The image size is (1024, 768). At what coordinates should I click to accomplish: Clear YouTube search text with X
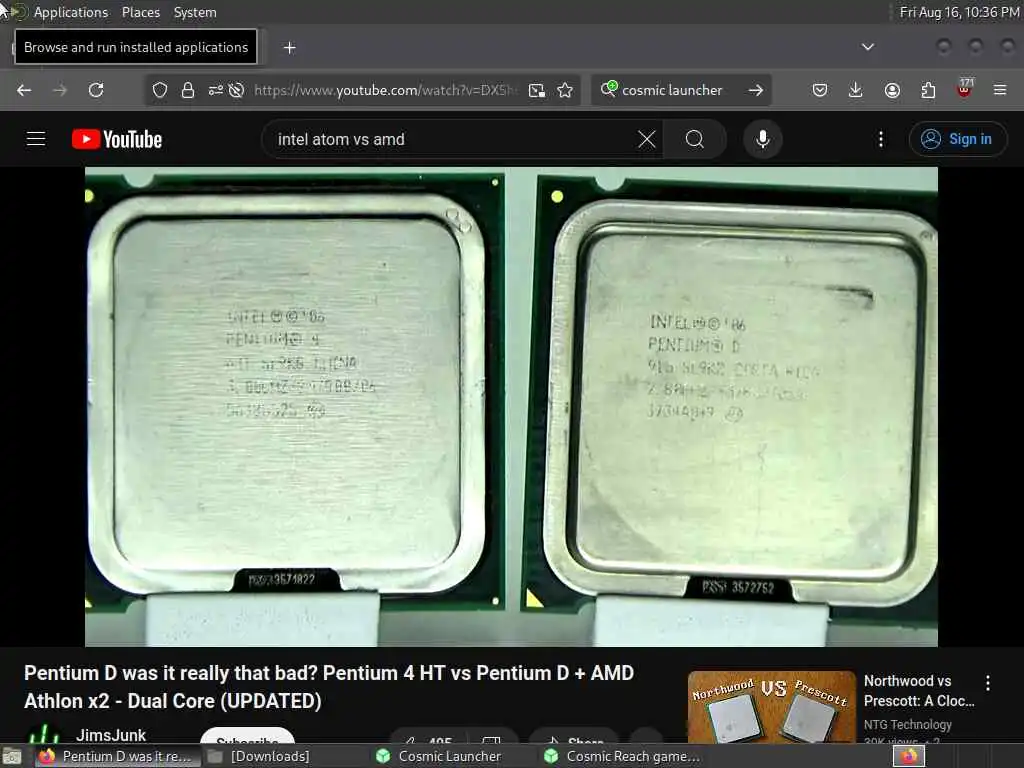point(647,139)
